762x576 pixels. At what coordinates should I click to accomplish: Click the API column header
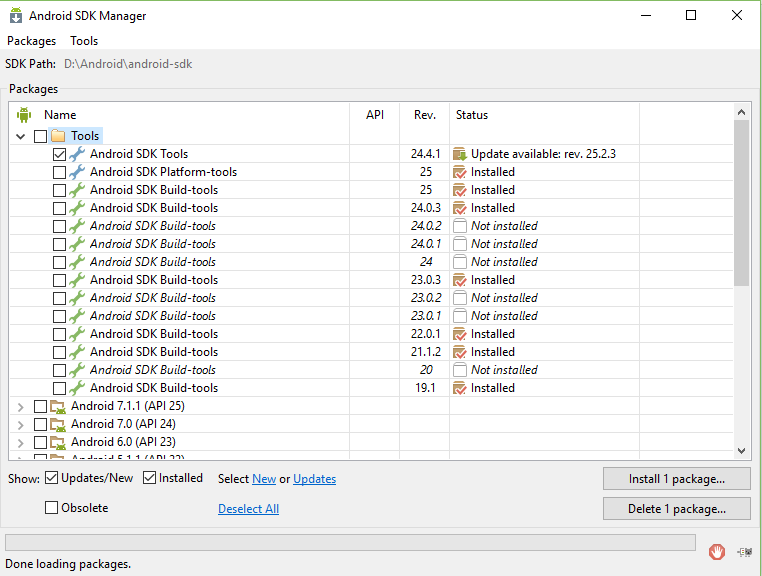point(375,115)
